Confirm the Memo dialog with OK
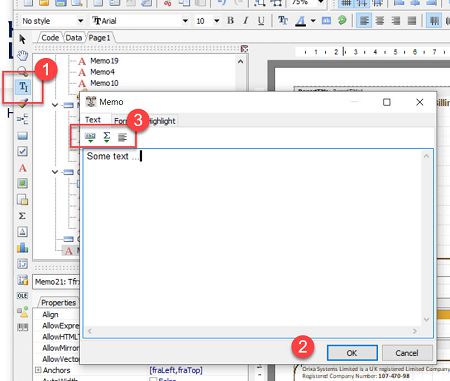450x381 pixels. coord(352,353)
